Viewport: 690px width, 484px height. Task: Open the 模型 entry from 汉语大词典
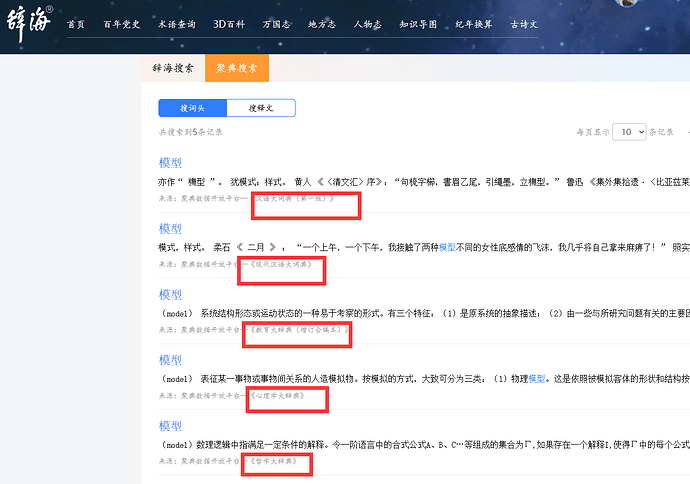(170, 162)
